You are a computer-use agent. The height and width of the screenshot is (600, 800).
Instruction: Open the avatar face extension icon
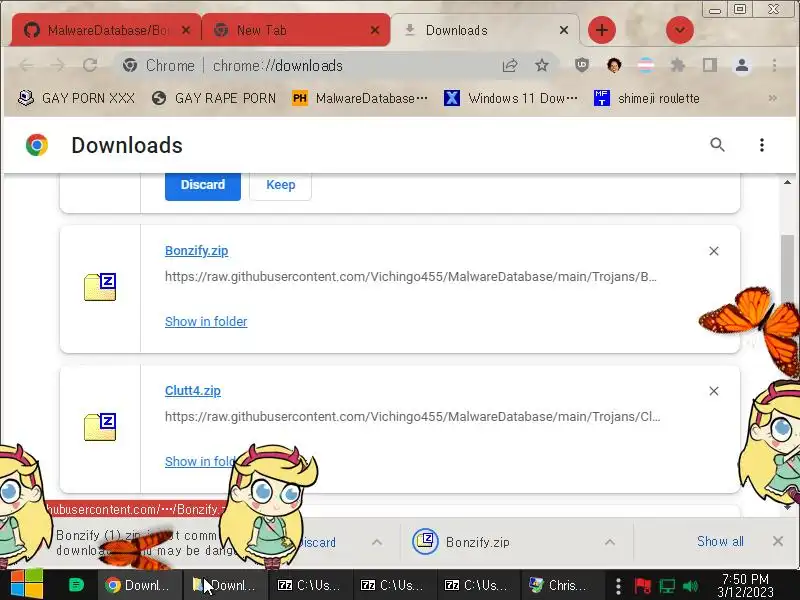614,65
